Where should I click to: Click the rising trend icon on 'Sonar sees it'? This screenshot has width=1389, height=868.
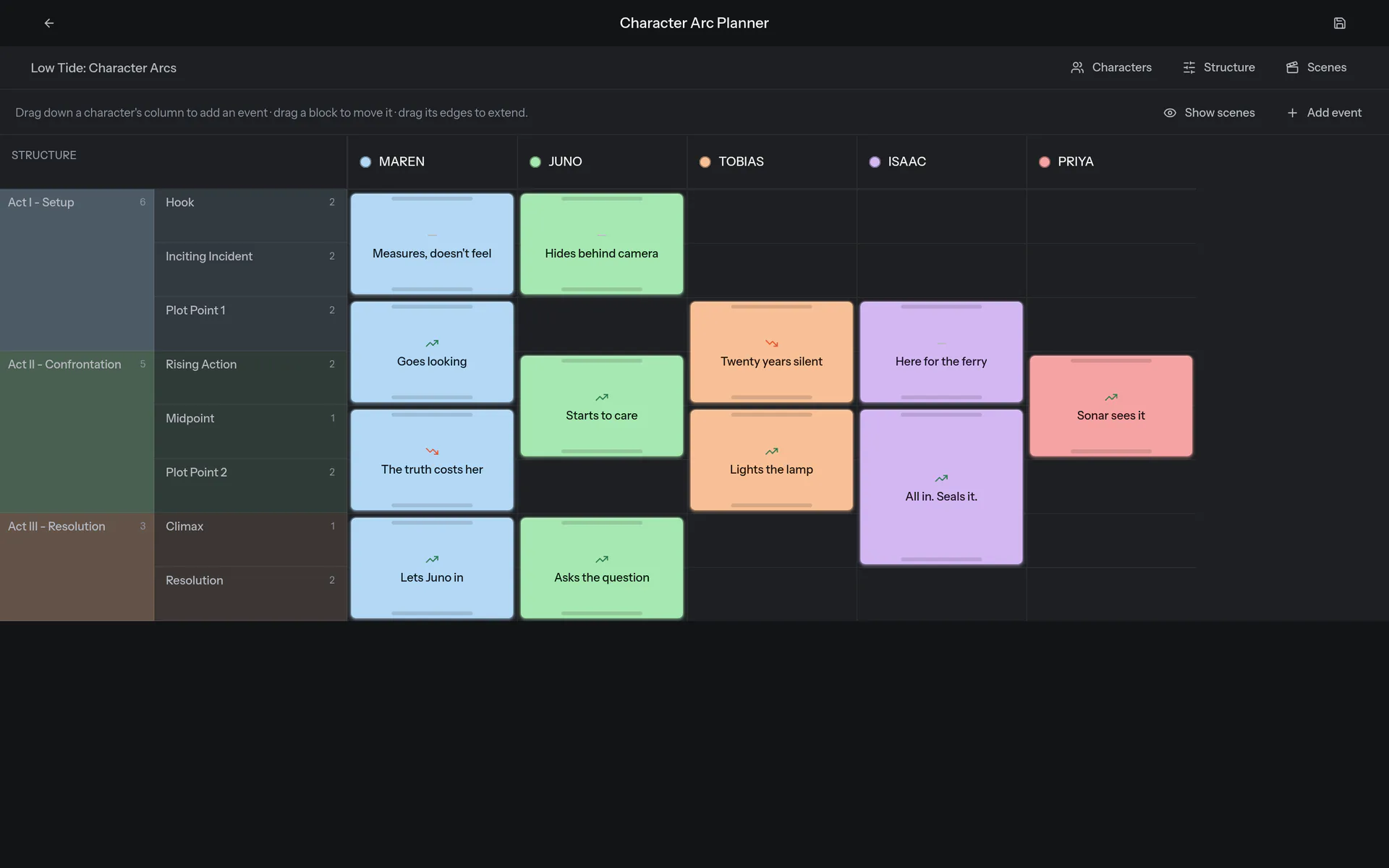pos(1111,397)
